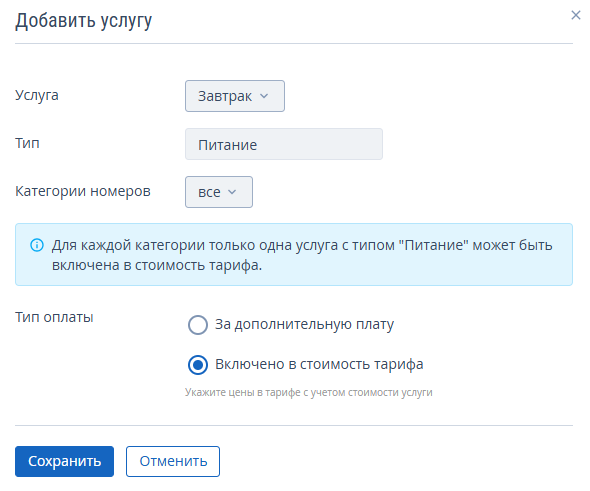The height and width of the screenshot is (491, 590).
Task: Click the Добавить услугу heading
Action: click(84, 21)
